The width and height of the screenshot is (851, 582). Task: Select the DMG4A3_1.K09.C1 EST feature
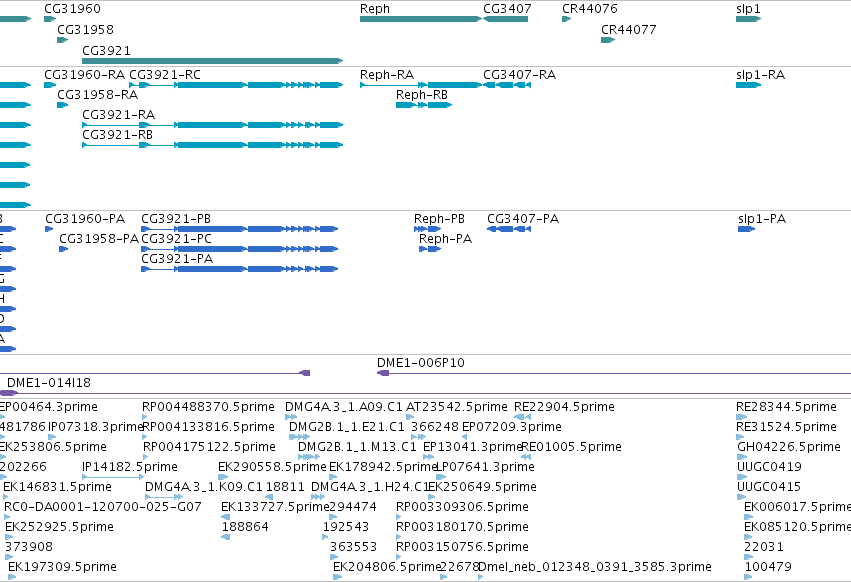pyautogui.click(x=164, y=497)
